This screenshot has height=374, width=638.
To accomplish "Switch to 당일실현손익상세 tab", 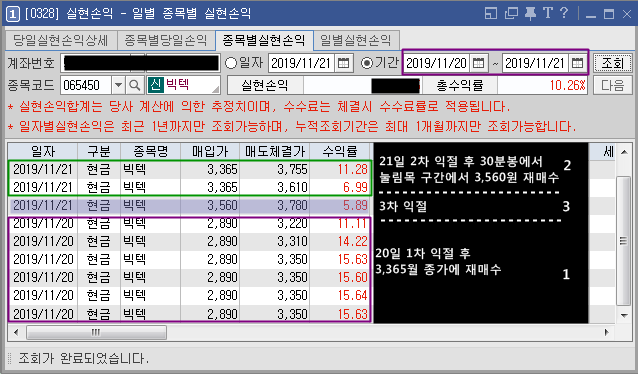I will click(x=61, y=40).
